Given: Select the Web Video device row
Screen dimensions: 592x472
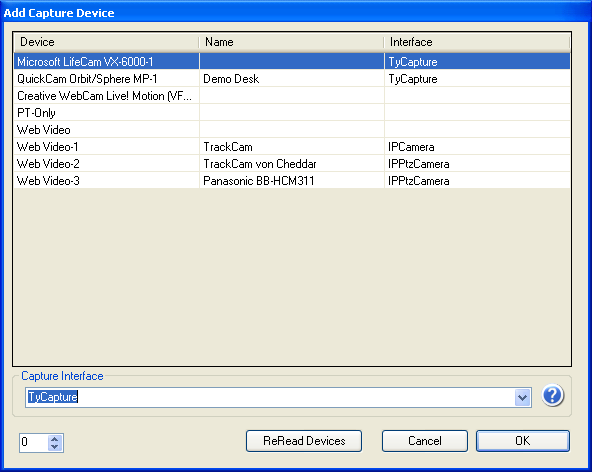Looking at the screenshot, I should 292,130.
